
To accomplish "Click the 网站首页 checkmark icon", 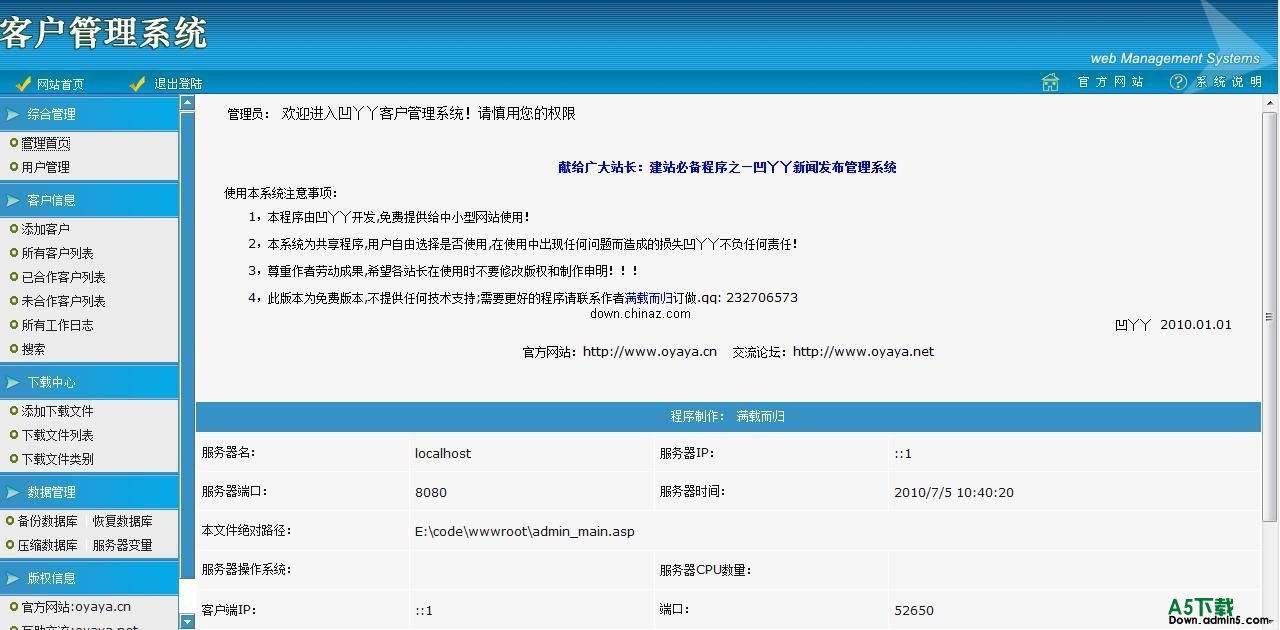I will 24,84.
